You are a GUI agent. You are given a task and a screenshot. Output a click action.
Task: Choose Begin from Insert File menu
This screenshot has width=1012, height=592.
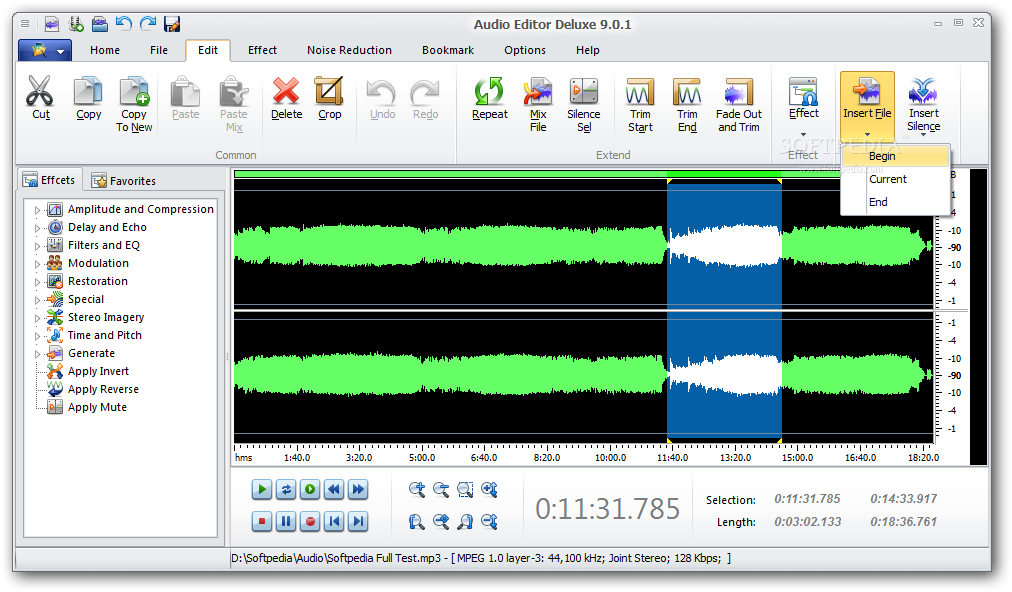coord(895,156)
